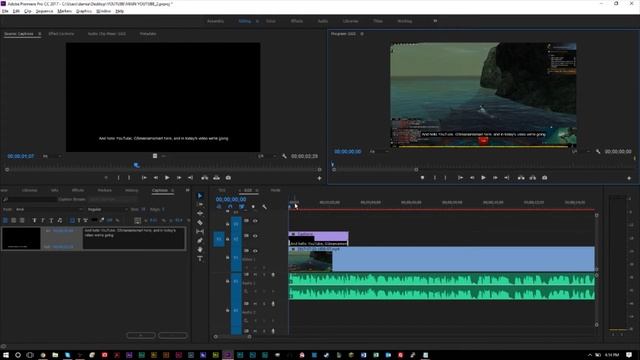Play the Source monitor

167,178
